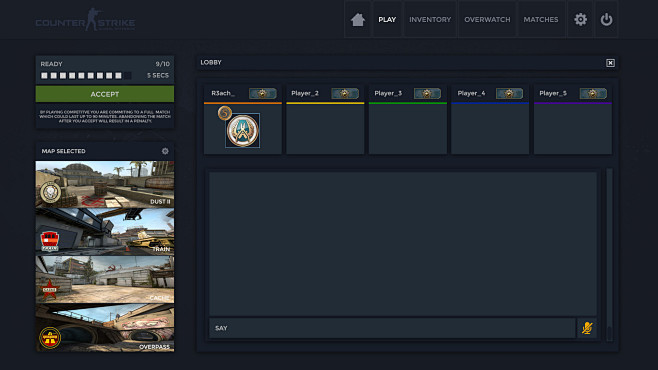Click the 9/10 ready count
This screenshot has height=370, width=658.
162,64
